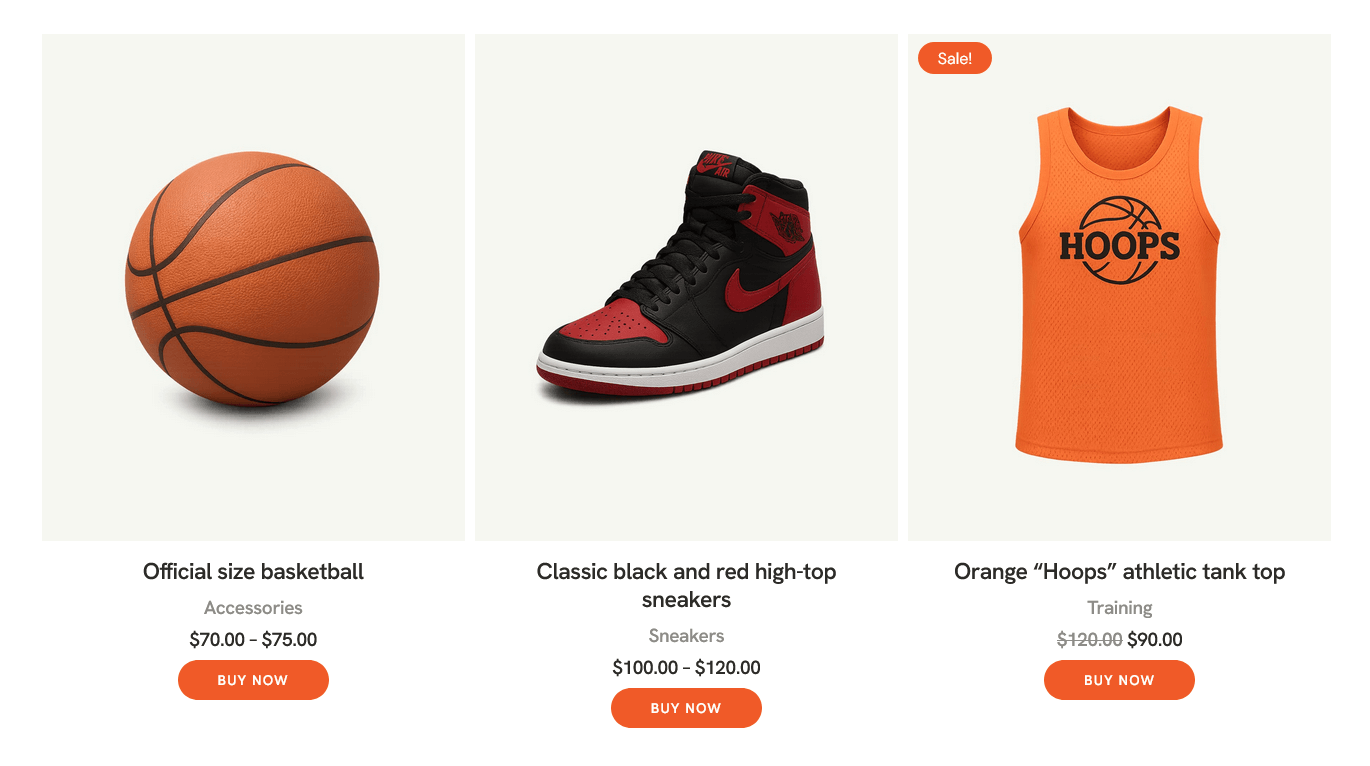Click the HOOPS logo on the tank top
Viewport: 1370px width, 766px height.
[x=1119, y=242]
